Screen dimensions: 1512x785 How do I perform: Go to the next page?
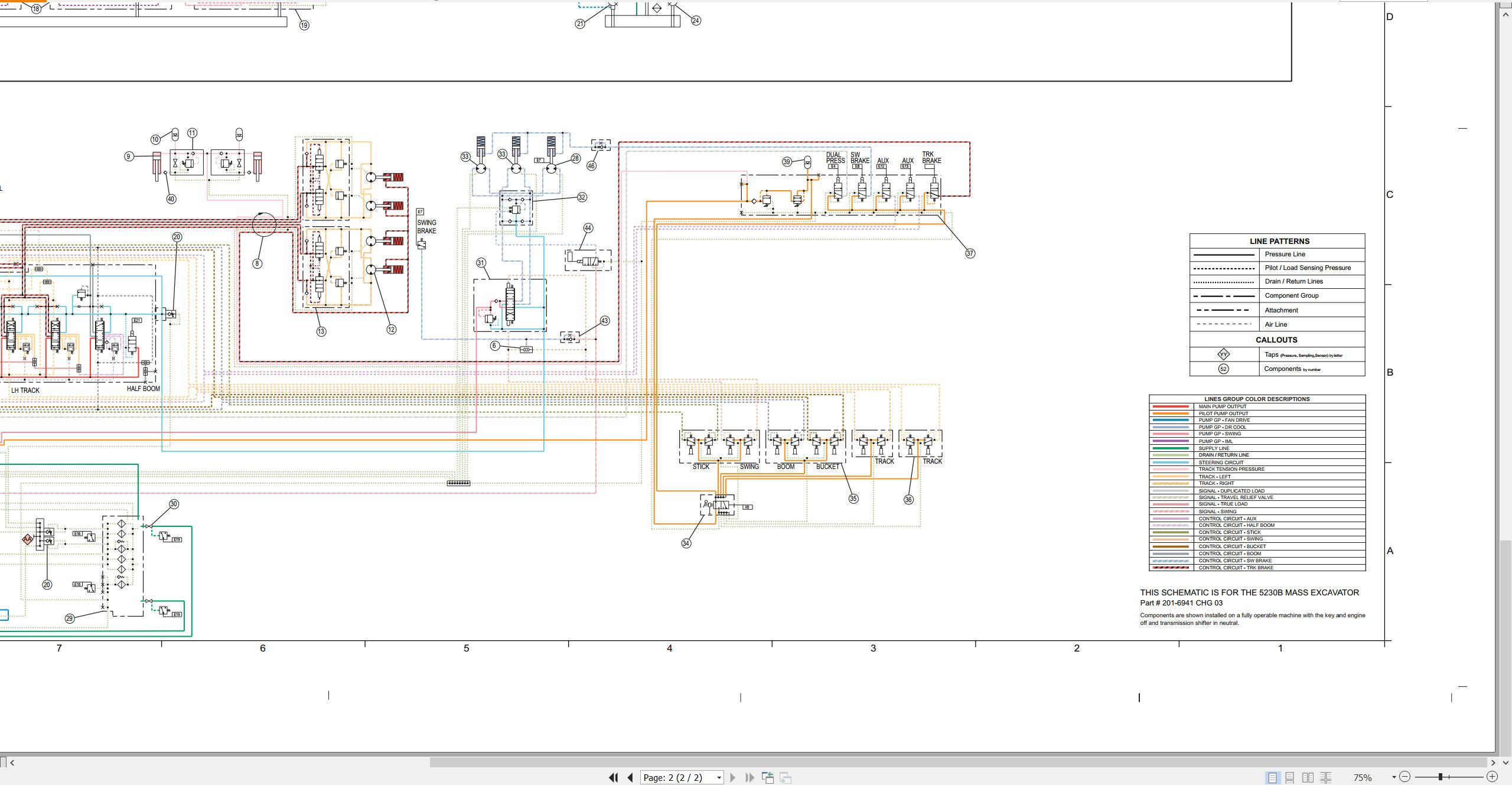tap(733, 777)
